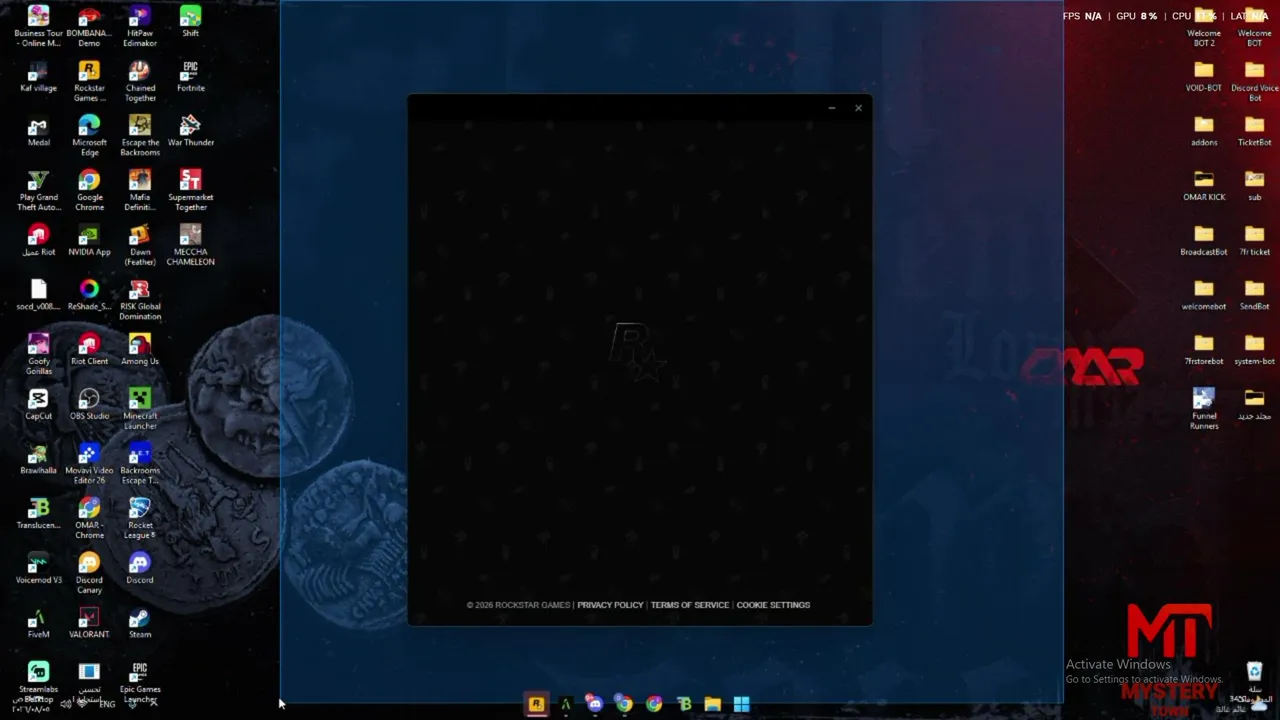This screenshot has width=1280, height=720.
Task: Select the Discord Canary desktop icon
Action: tap(89, 573)
